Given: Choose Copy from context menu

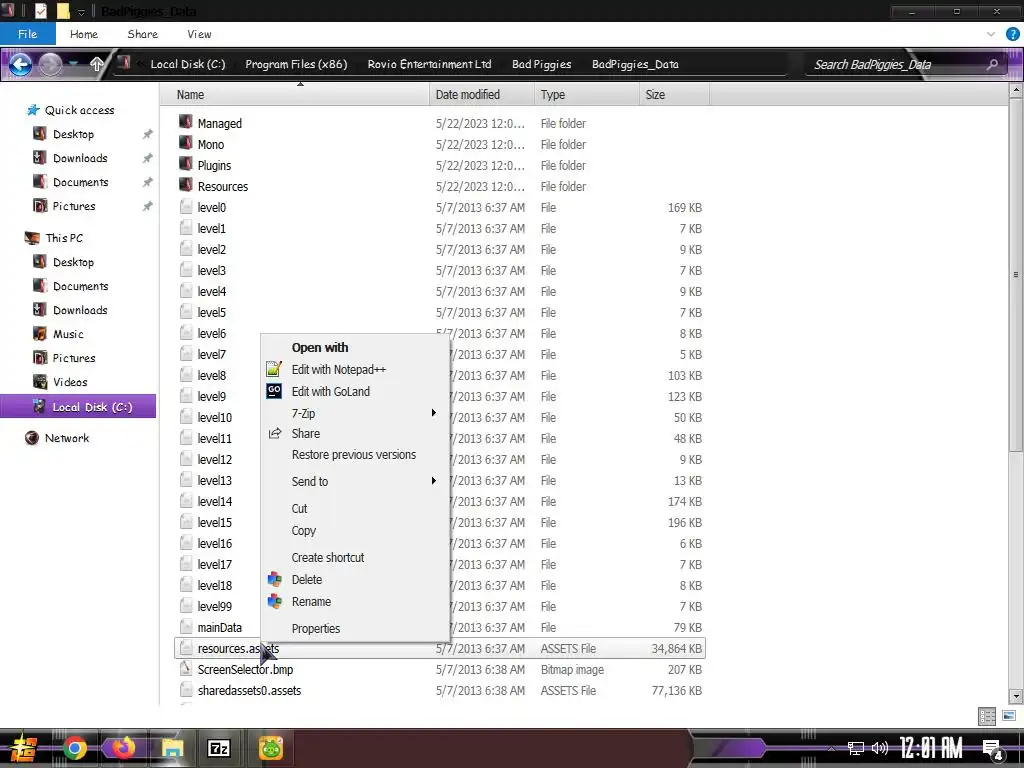Looking at the screenshot, I should pos(304,531).
